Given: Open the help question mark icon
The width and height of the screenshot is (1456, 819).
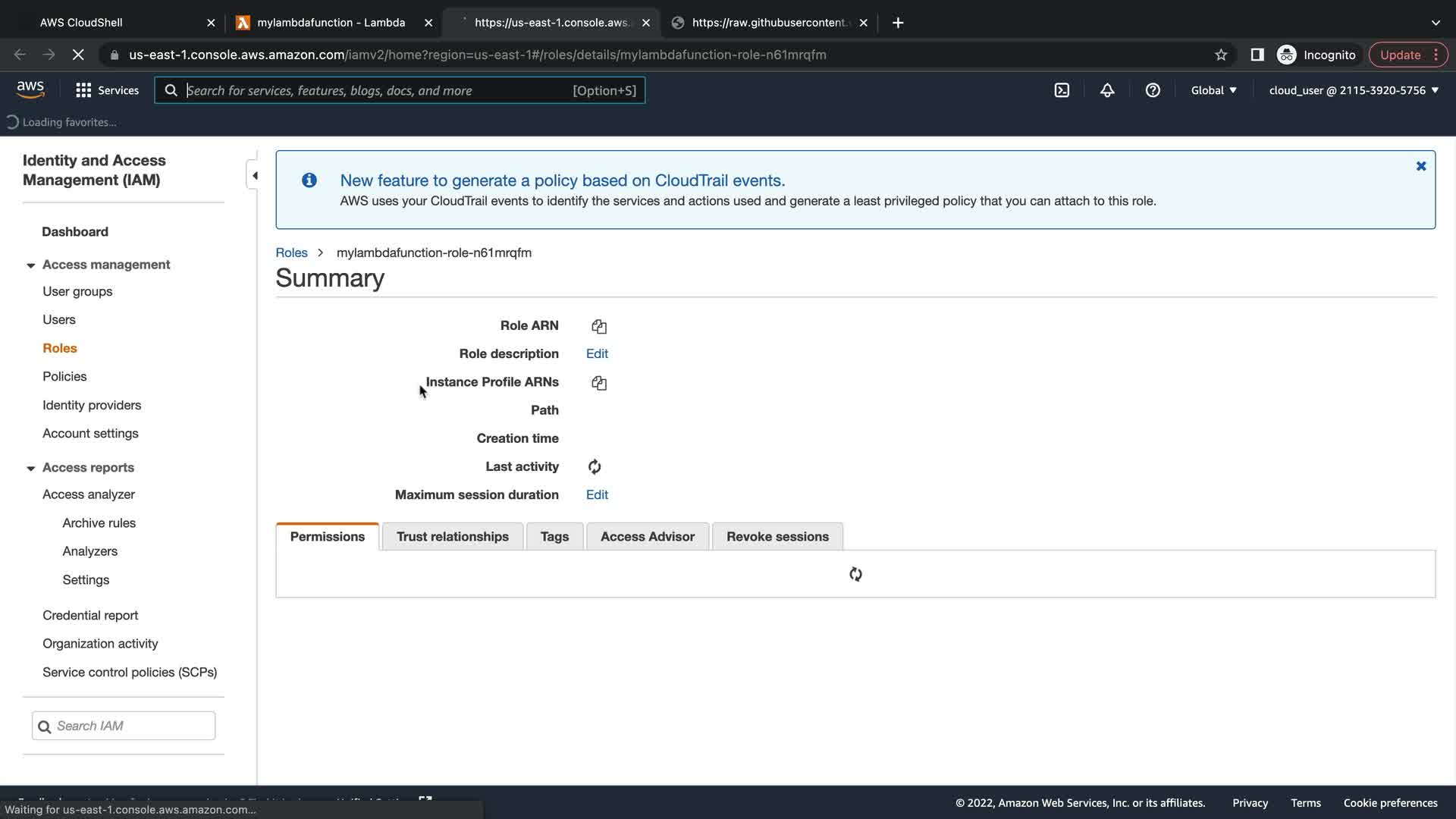Looking at the screenshot, I should point(1153,90).
